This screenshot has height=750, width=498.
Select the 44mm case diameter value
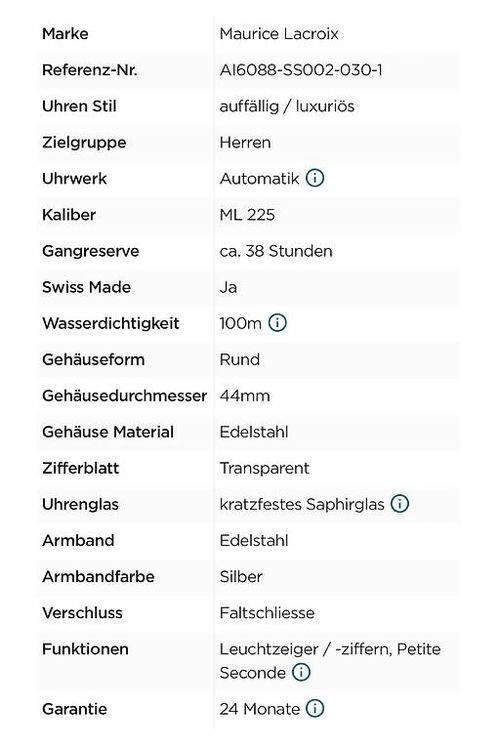245,396
